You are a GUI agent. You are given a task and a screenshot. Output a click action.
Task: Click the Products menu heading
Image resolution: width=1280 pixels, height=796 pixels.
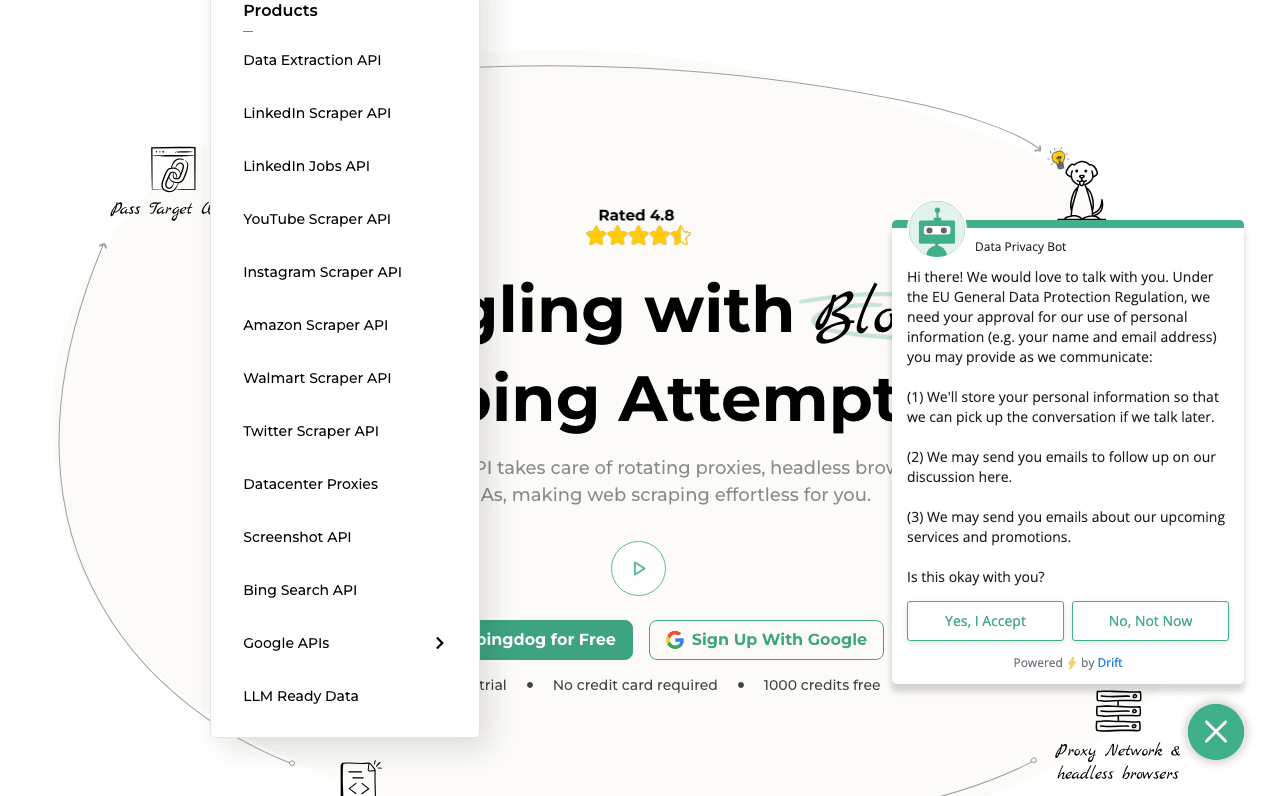pyautogui.click(x=280, y=11)
